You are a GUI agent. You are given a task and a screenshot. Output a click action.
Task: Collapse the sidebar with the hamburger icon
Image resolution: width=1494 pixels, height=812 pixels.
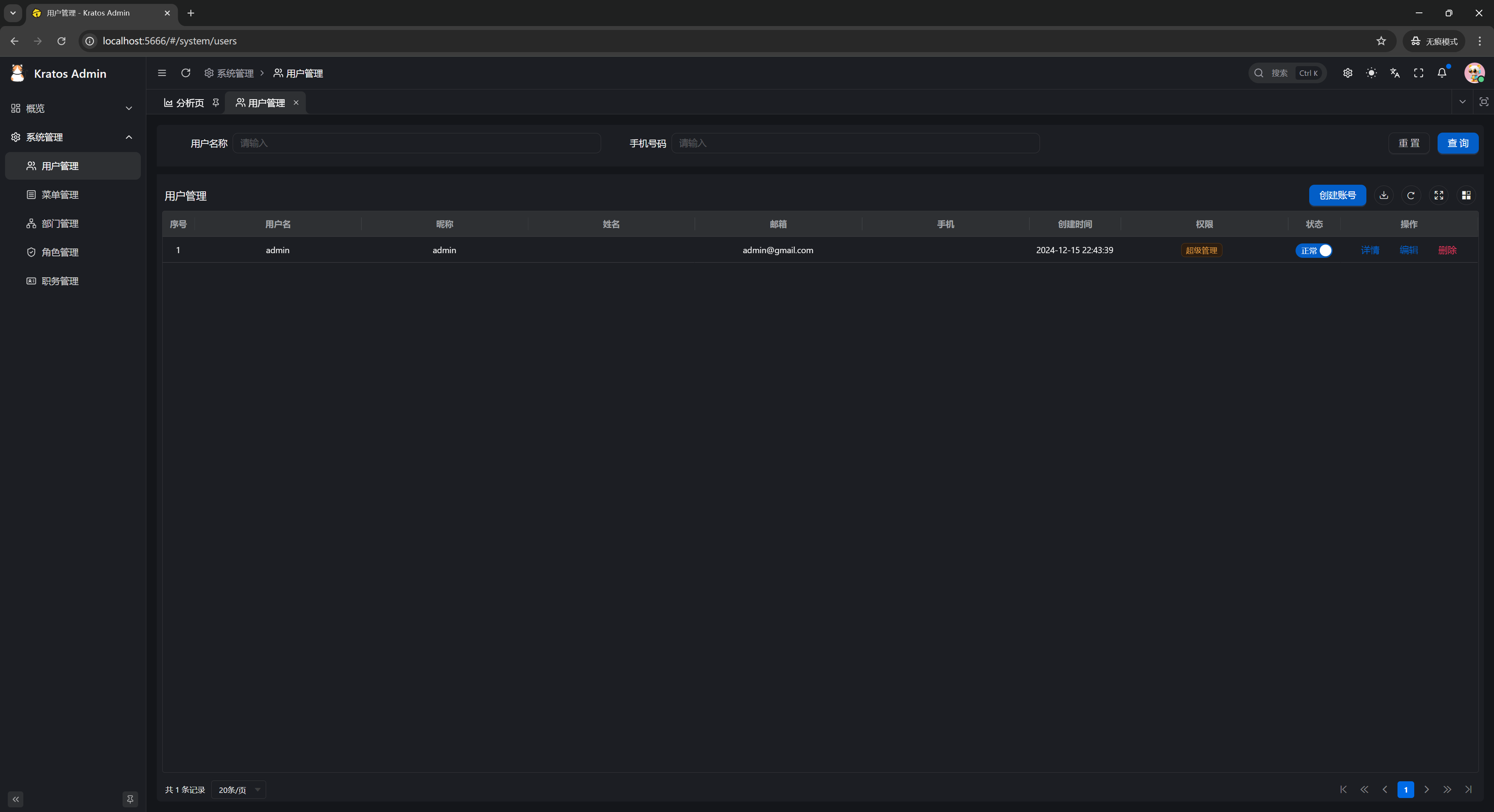click(162, 73)
